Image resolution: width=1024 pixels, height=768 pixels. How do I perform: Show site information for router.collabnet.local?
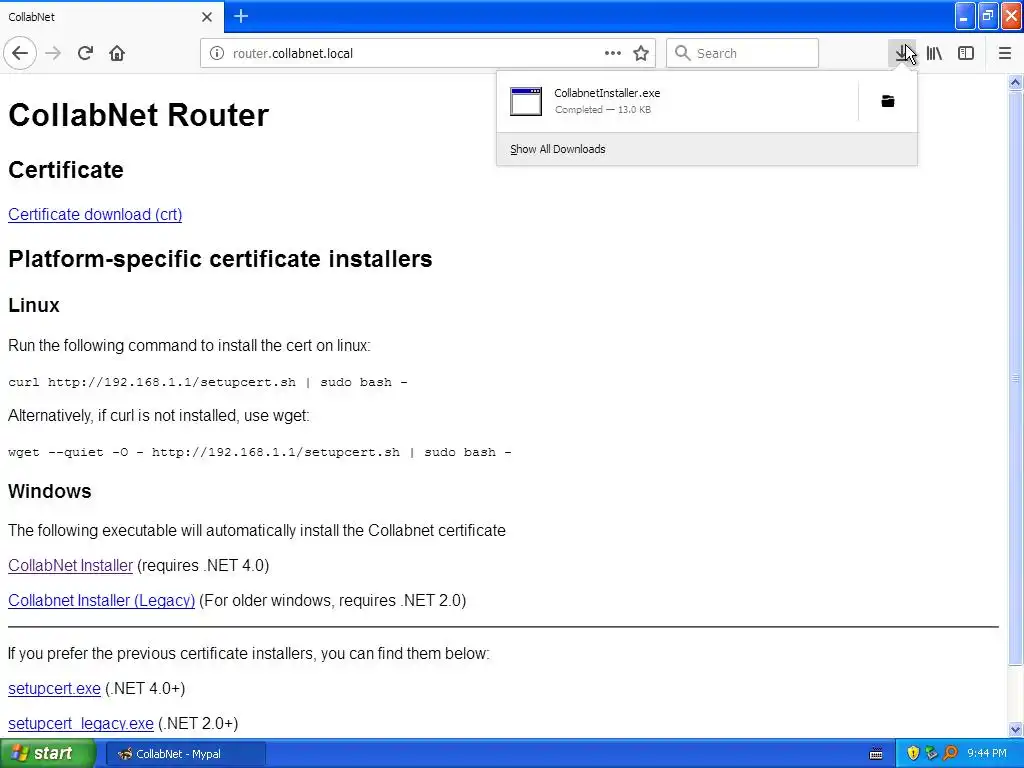217,53
